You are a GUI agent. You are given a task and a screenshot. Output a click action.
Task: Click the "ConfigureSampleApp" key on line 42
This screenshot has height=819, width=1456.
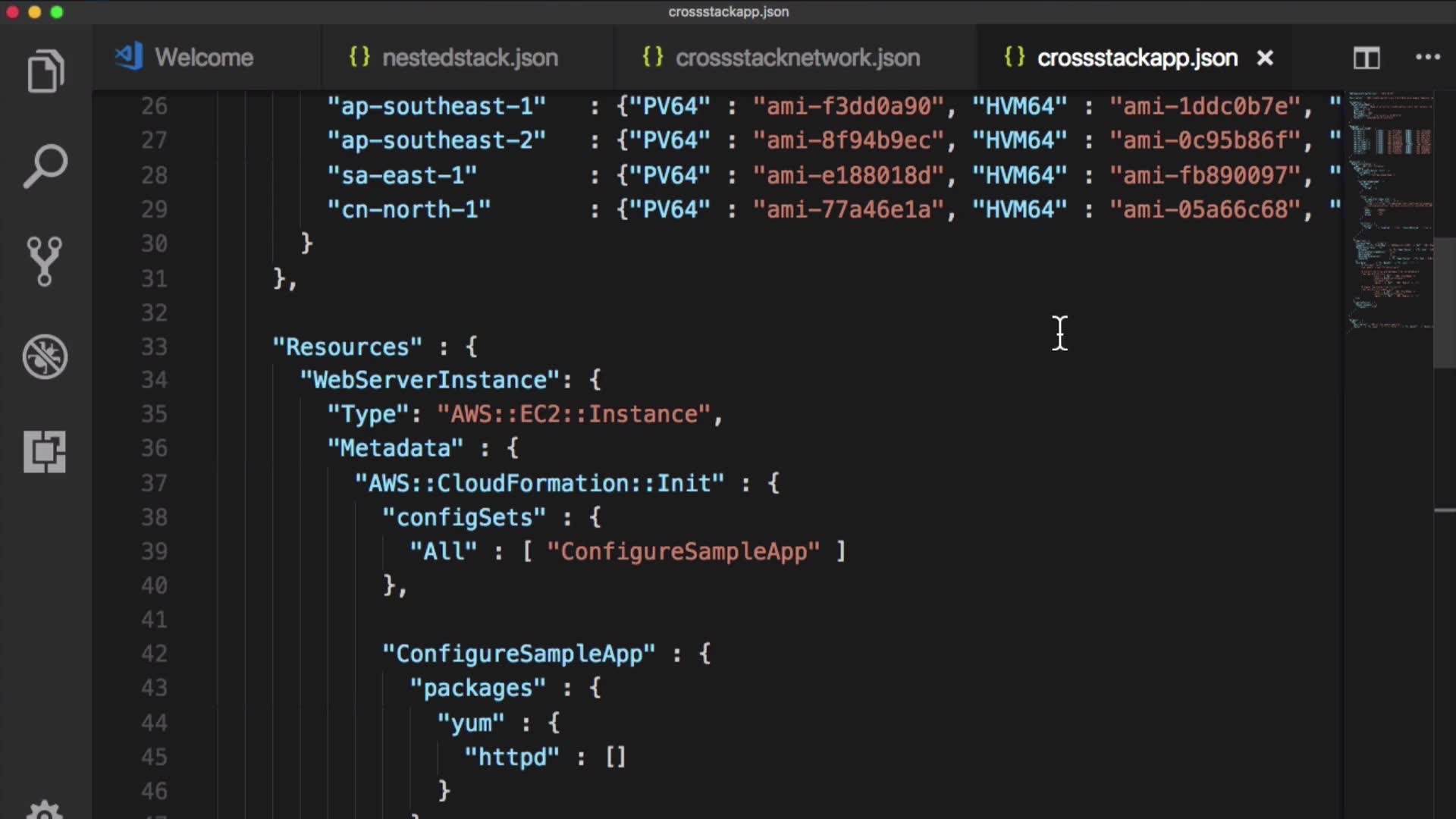coord(518,654)
